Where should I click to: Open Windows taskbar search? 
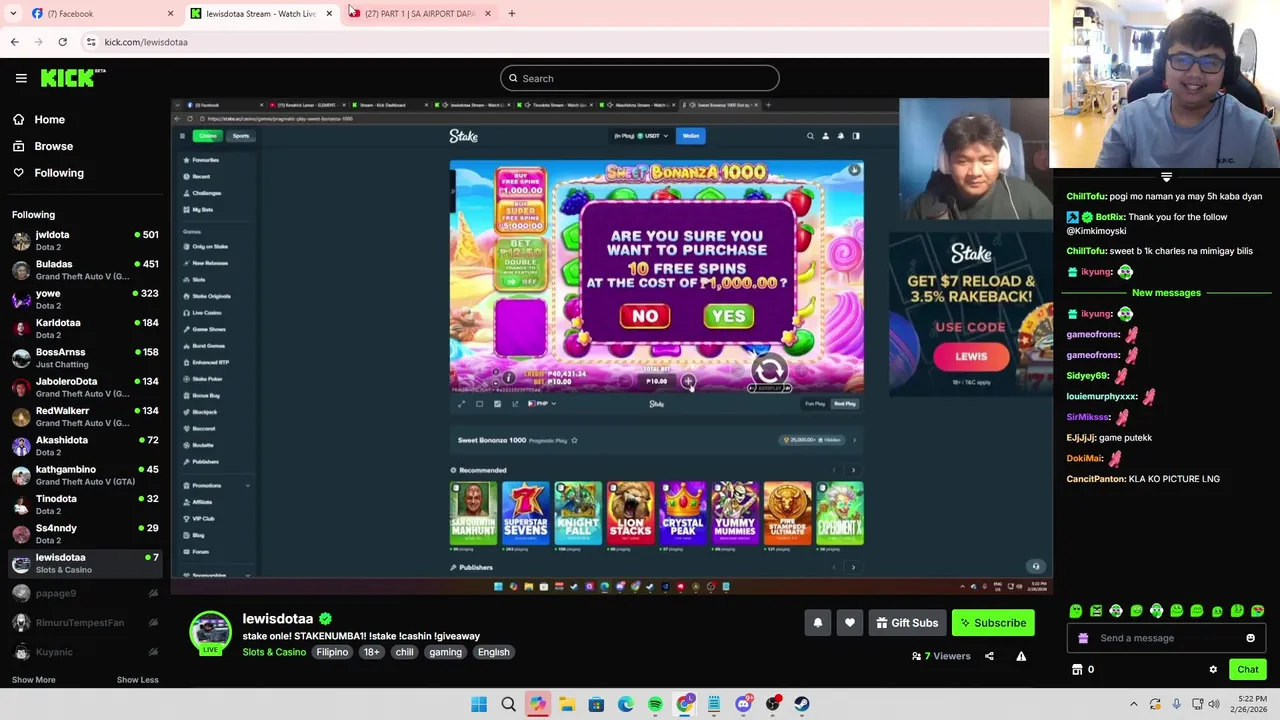[x=508, y=704]
